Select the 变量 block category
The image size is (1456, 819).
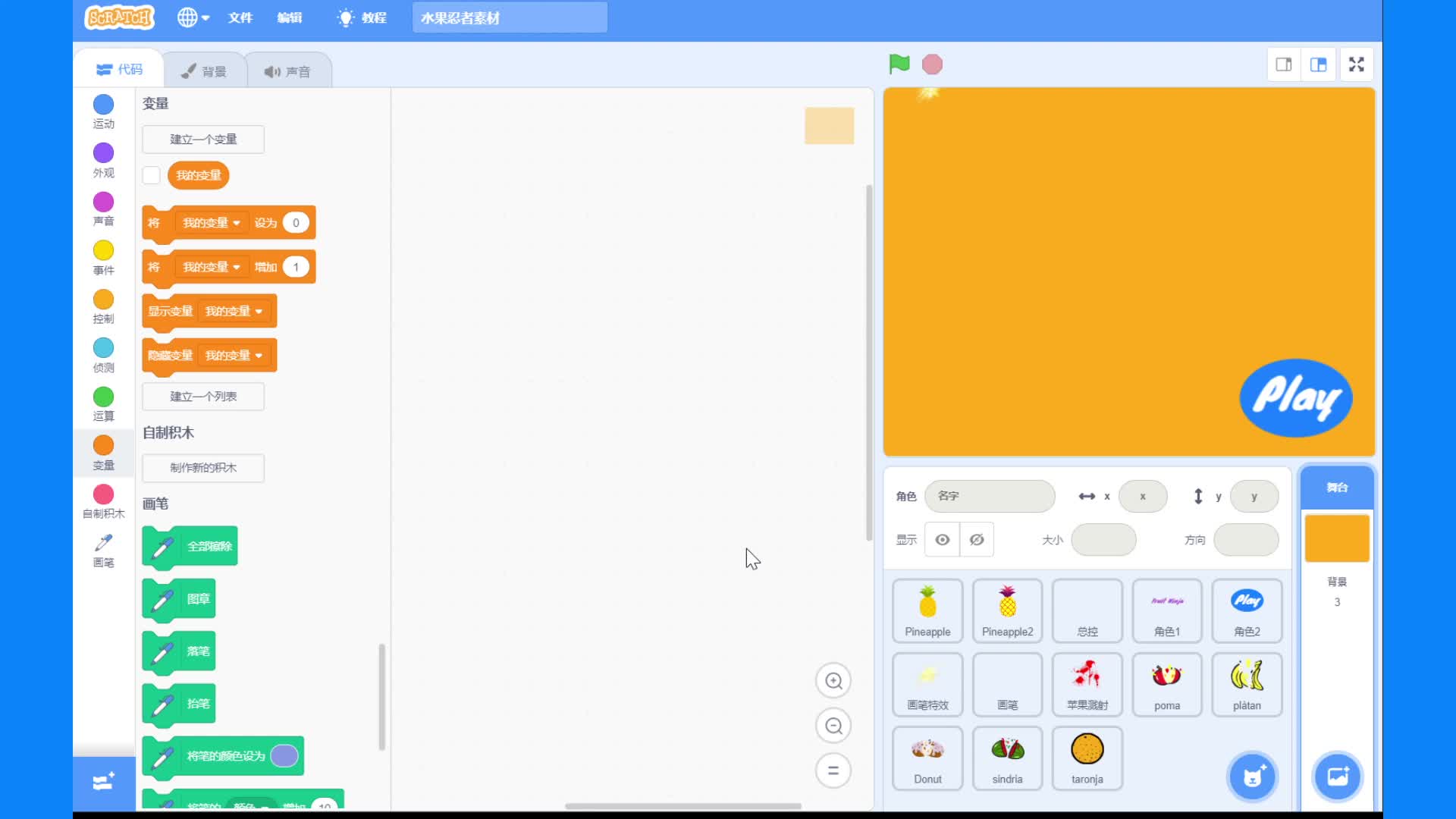[x=104, y=453]
